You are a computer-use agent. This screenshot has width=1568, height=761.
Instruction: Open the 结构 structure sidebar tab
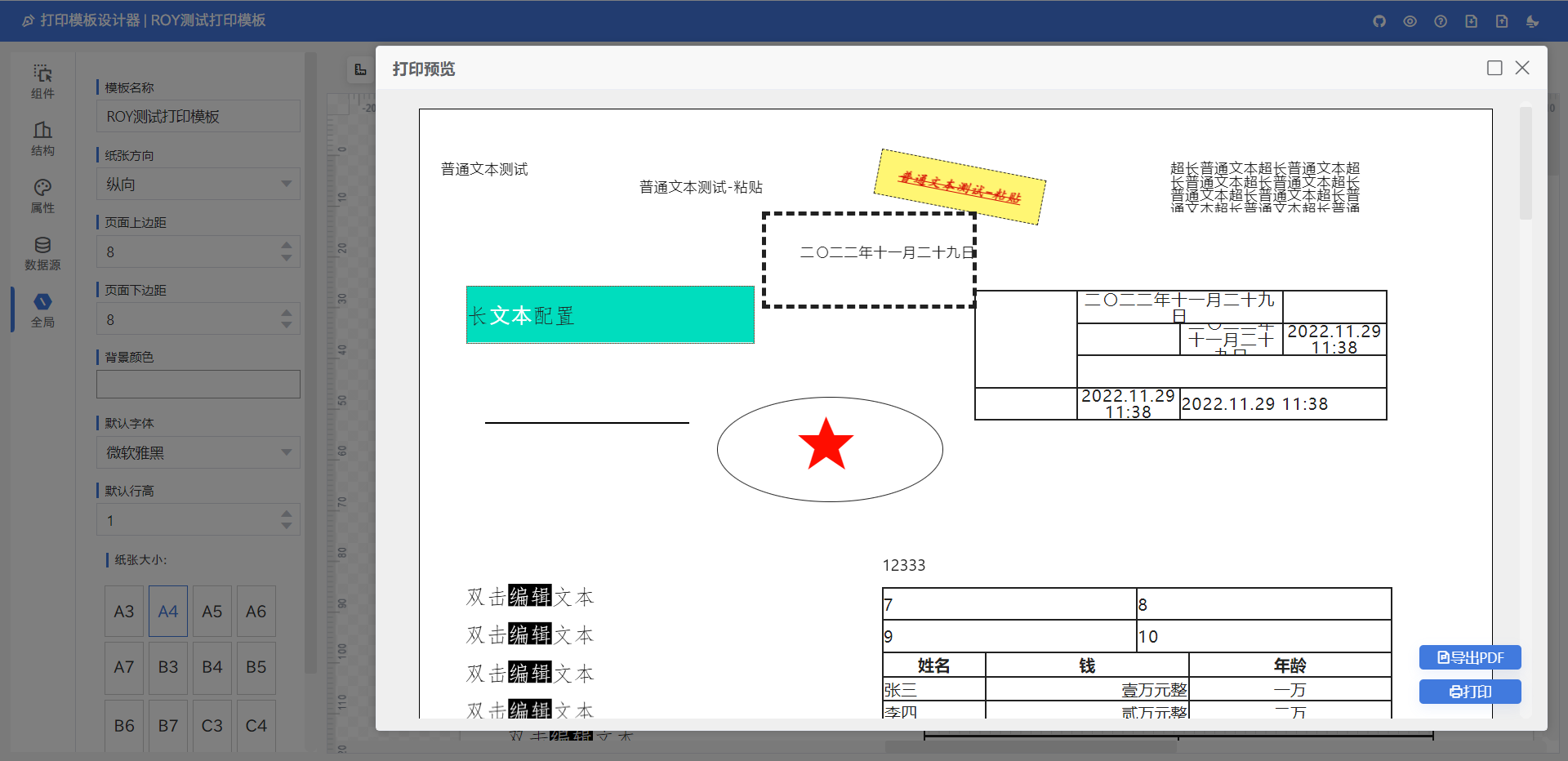[x=42, y=139]
